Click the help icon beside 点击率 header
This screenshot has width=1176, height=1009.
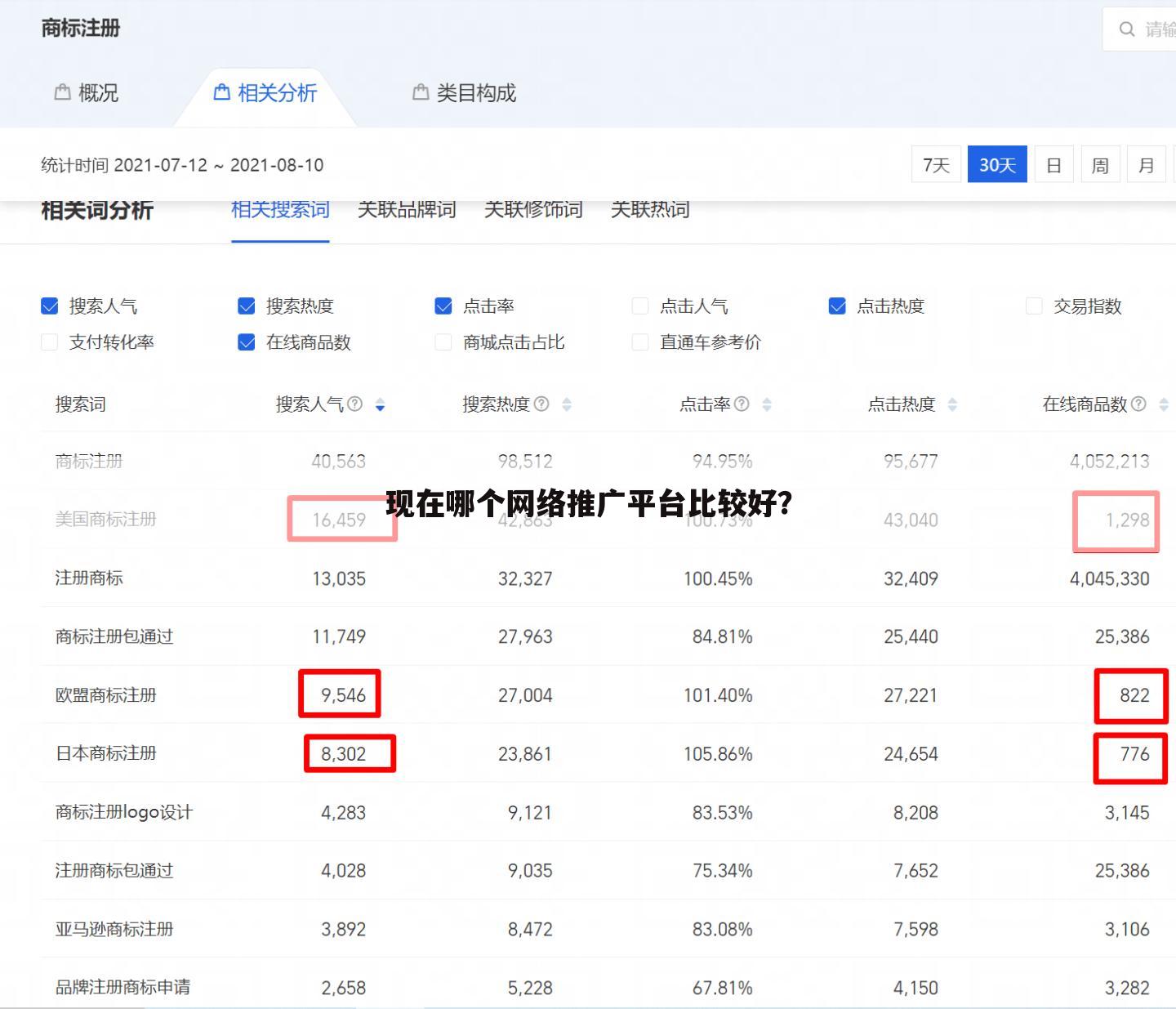[x=741, y=404]
